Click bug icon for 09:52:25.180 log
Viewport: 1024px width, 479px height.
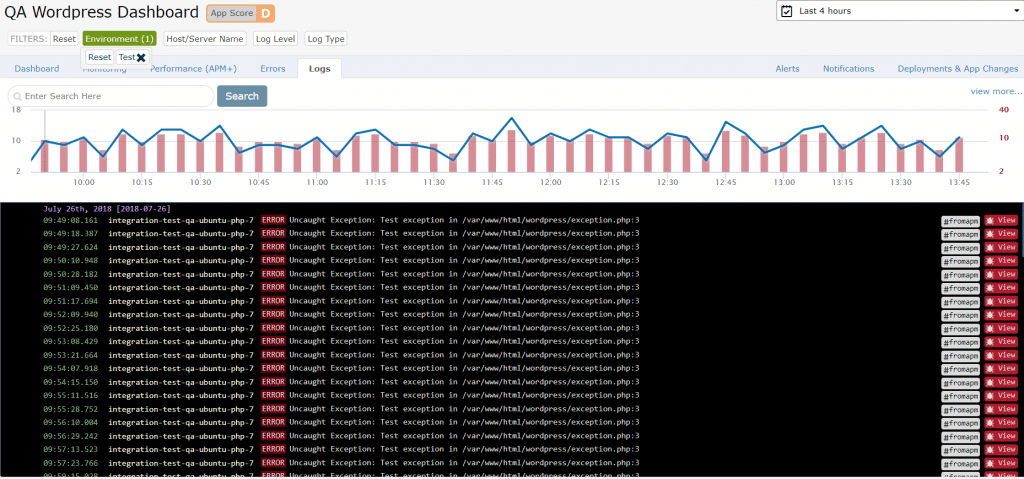[991, 329]
